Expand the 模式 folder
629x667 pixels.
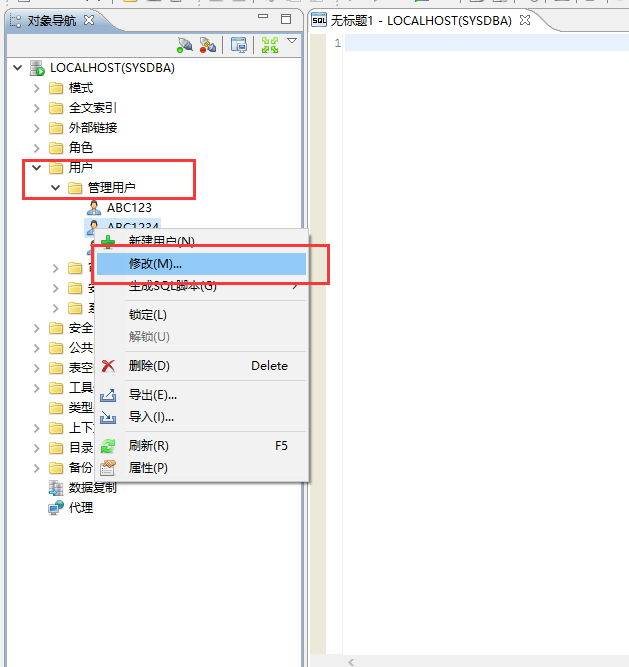37,88
